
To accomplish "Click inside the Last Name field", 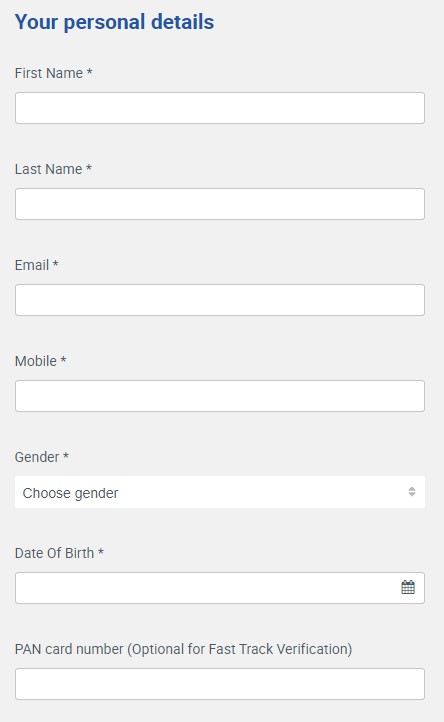I will tap(220, 204).
